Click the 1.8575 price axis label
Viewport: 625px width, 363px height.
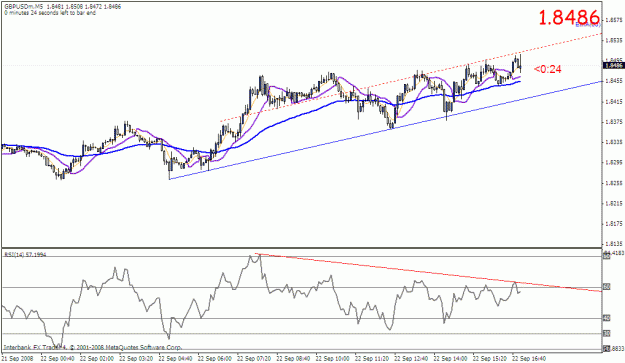pyautogui.click(x=614, y=20)
